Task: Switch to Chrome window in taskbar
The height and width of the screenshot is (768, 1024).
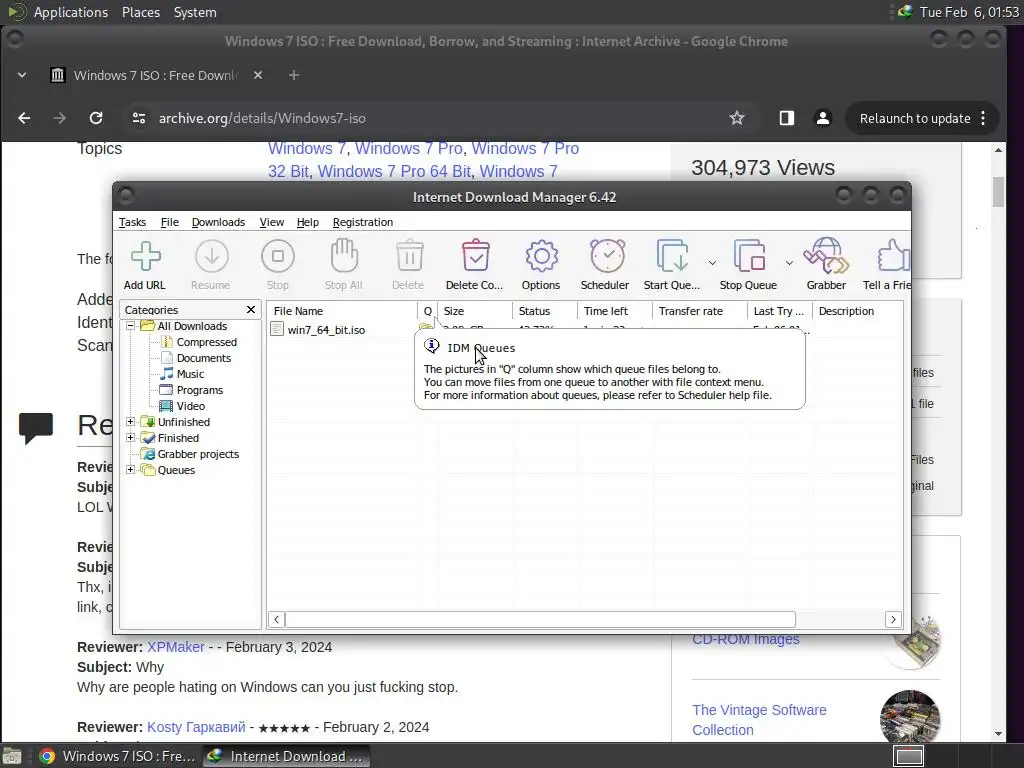Action: click(118, 756)
